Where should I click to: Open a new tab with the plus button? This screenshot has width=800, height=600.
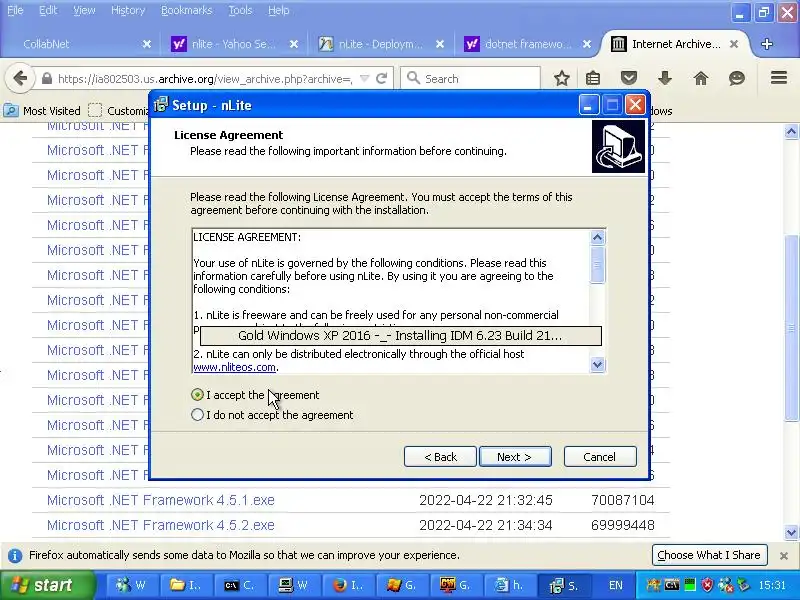pos(766,44)
